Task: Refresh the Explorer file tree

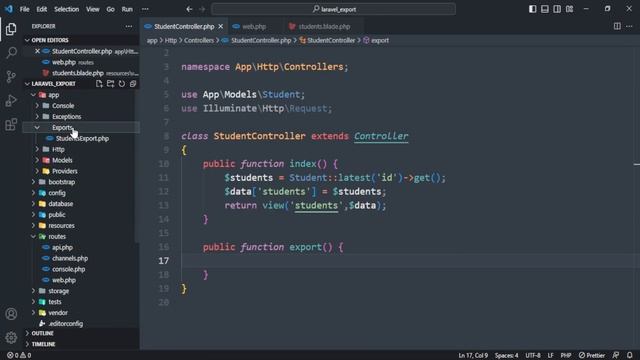Action: (x=122, y=84)
